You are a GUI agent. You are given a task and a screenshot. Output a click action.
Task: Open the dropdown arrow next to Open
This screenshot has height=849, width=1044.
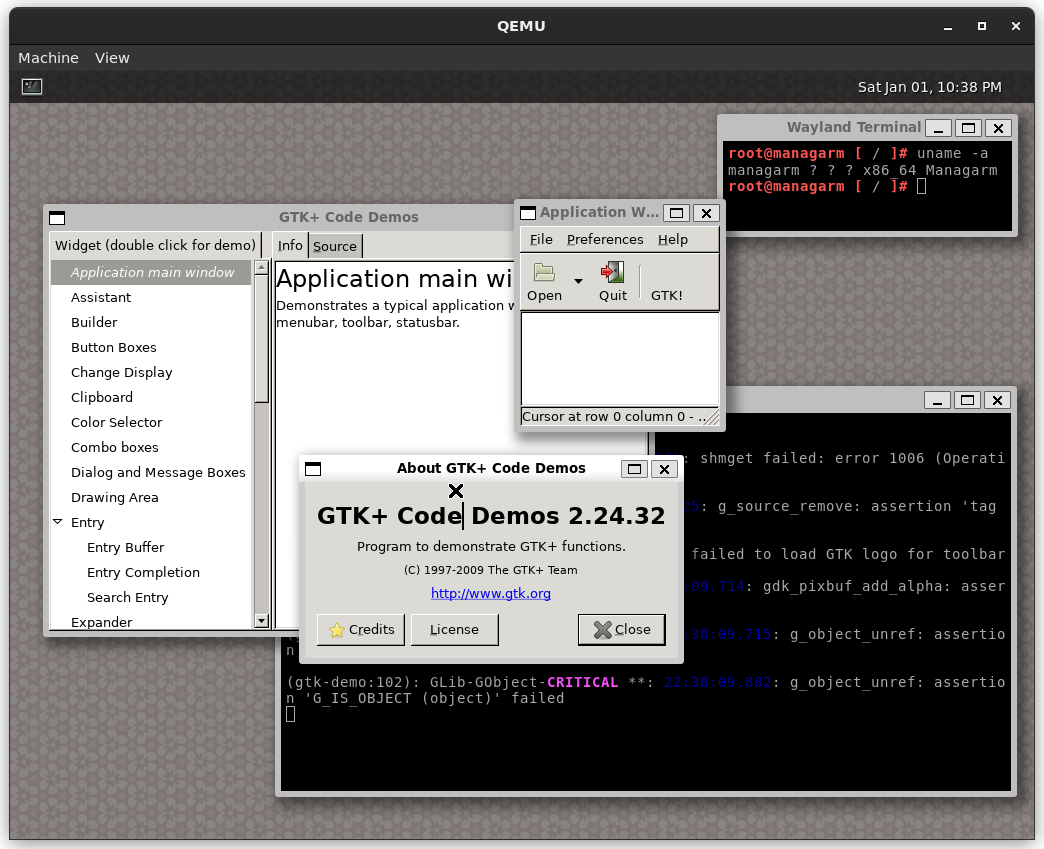coord(579,281)
